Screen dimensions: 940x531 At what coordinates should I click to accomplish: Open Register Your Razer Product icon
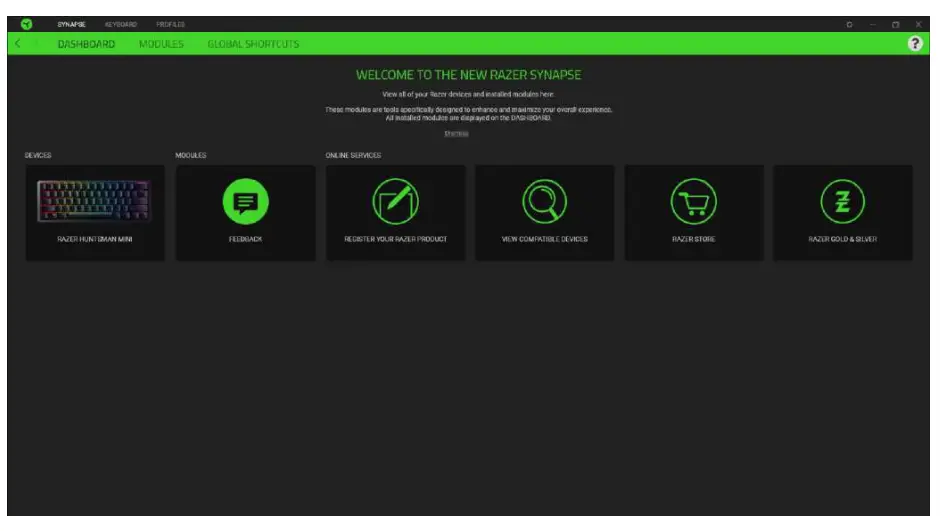tap(395, 201)
